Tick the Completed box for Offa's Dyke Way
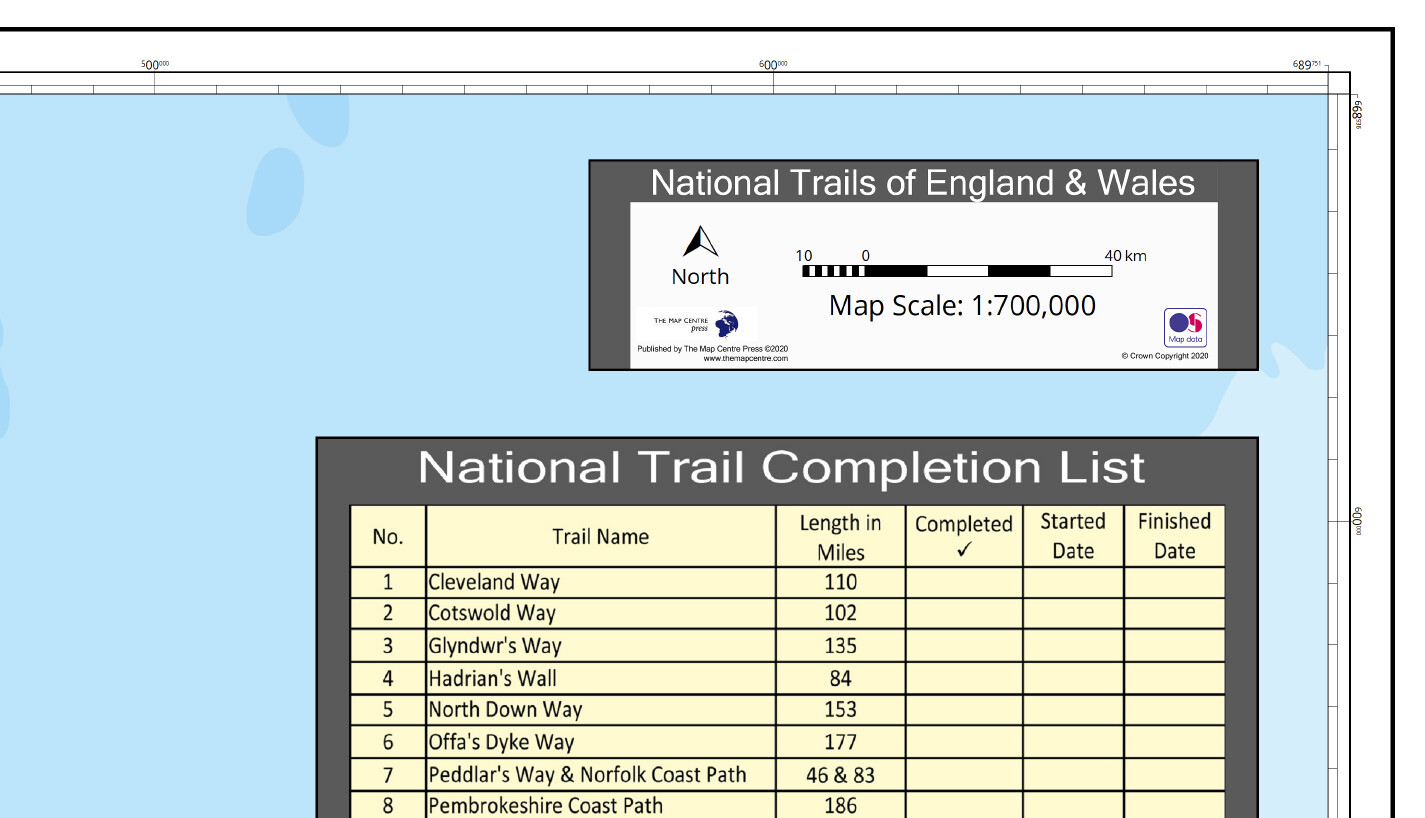Image resolution: width=1425 pixels, height=818 pixels. (962, 742)
